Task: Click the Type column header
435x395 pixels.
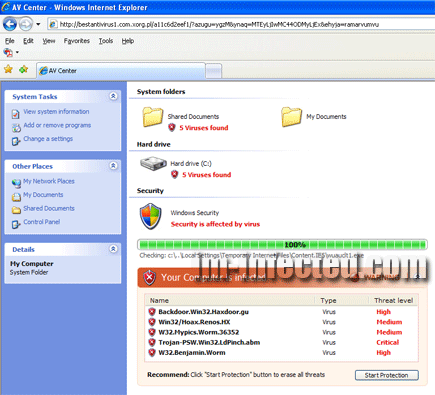Action: pos(328,300)
